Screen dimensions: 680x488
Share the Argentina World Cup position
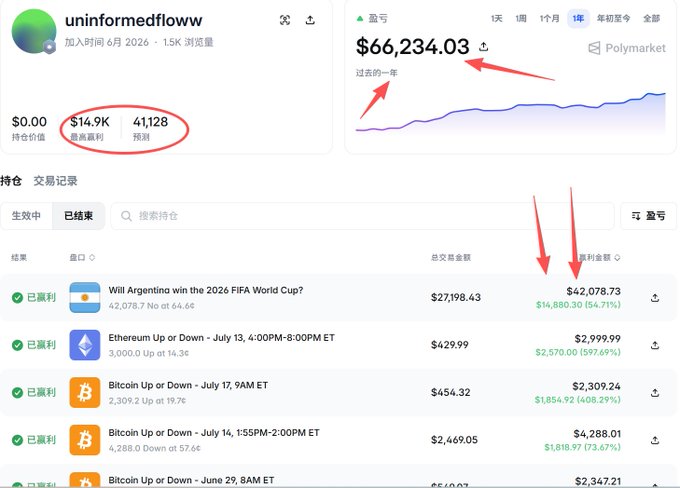click(x=655, y=298)
